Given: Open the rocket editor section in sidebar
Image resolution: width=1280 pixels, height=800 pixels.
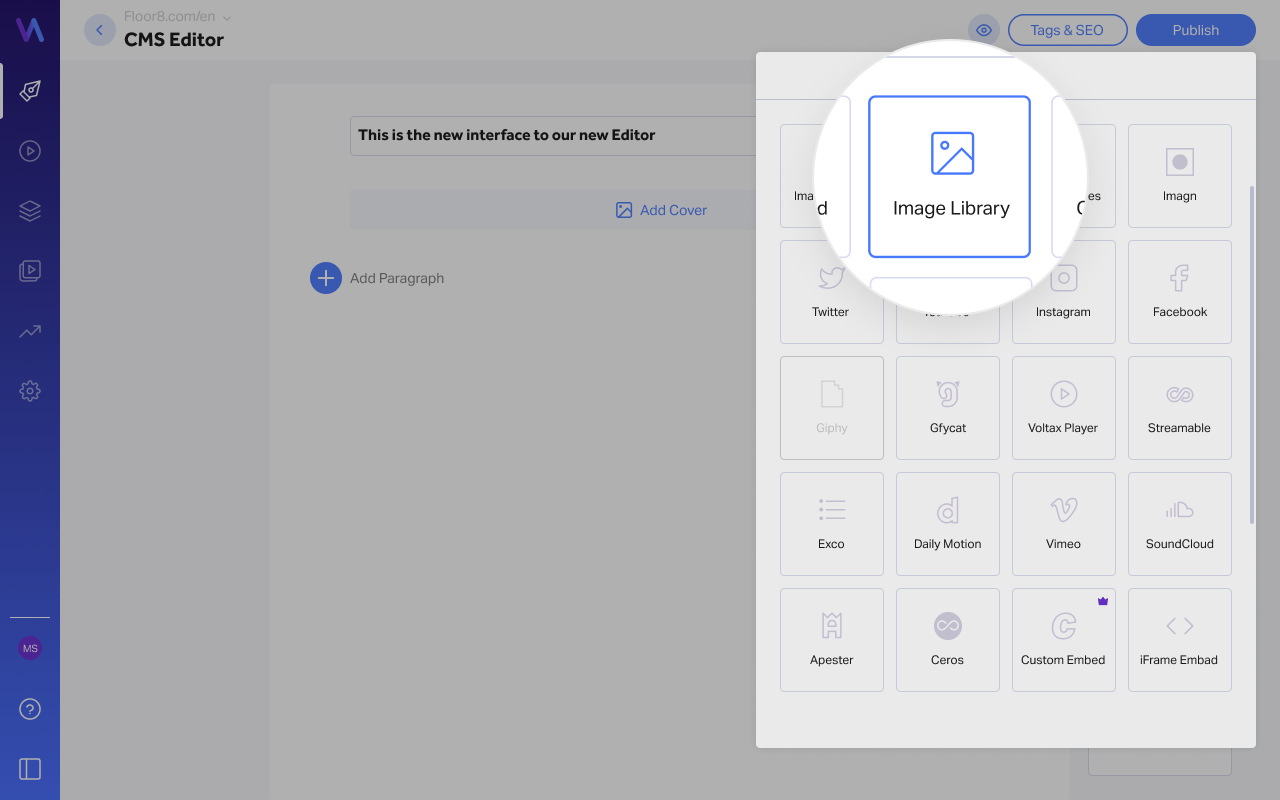Looking at the screenshot, I should [30, 91].
